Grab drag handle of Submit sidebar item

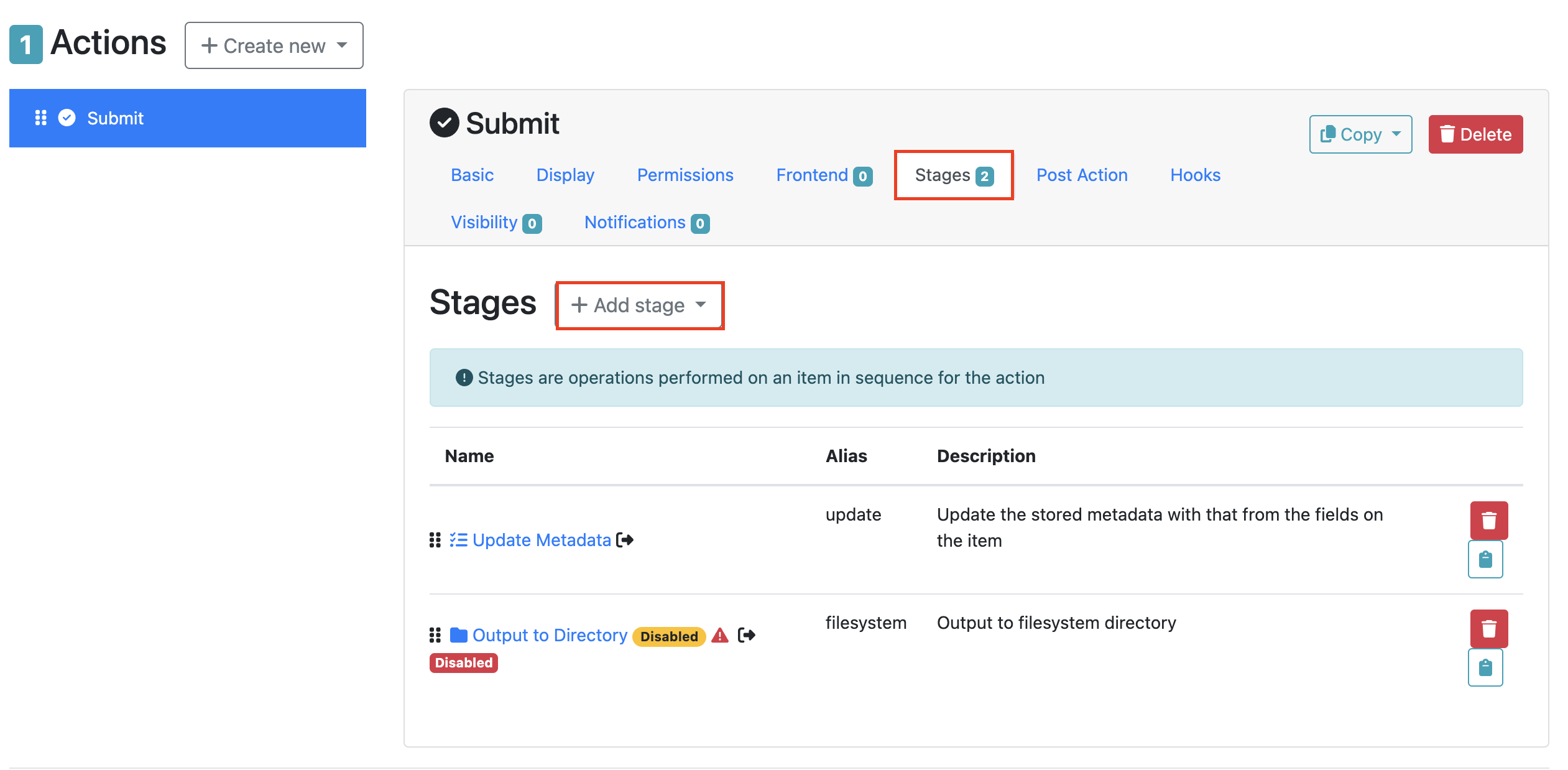pyautogui.click(x=40, y=118)
